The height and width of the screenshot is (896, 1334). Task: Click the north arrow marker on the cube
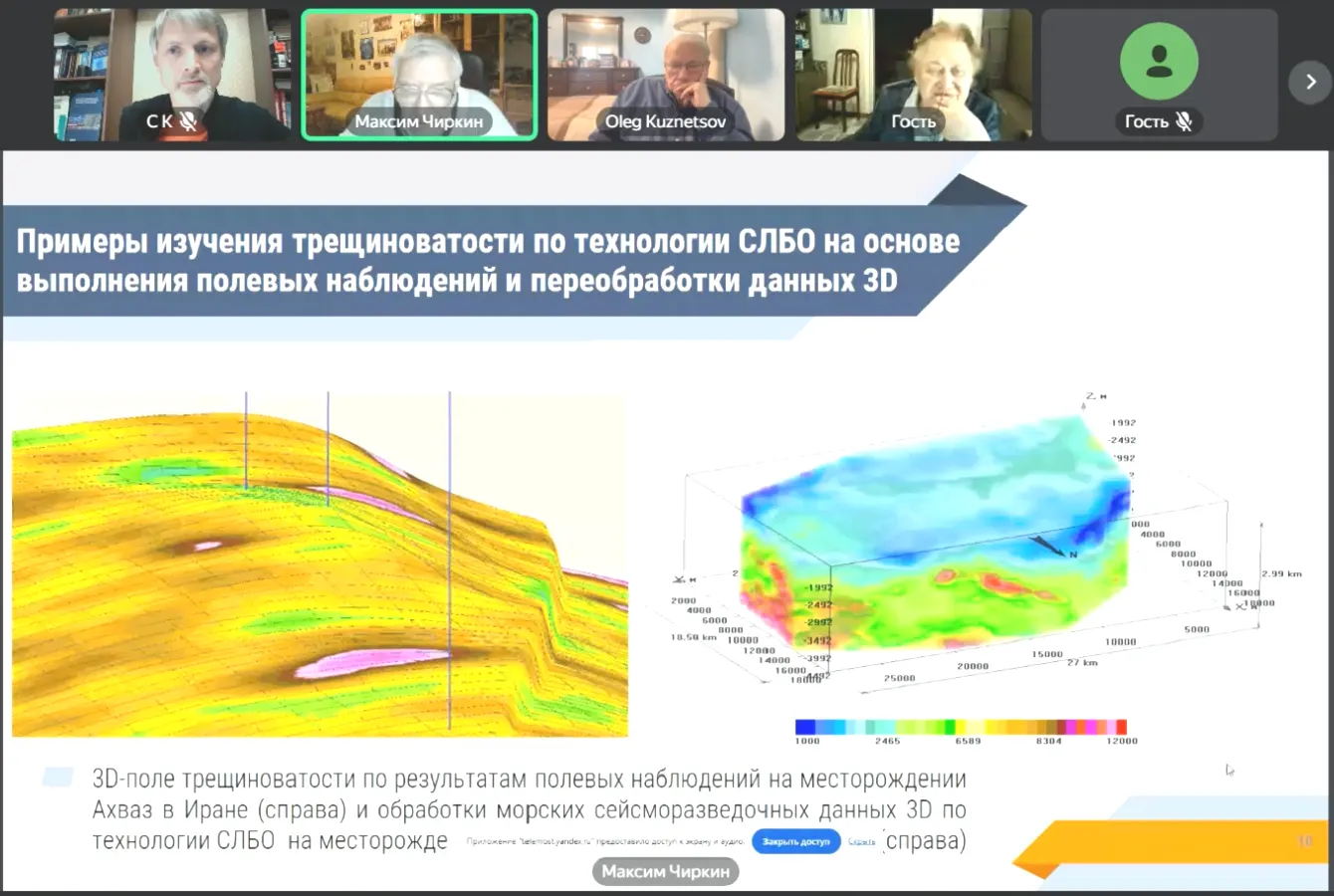pyautogui.click(x=1051, y=546)
